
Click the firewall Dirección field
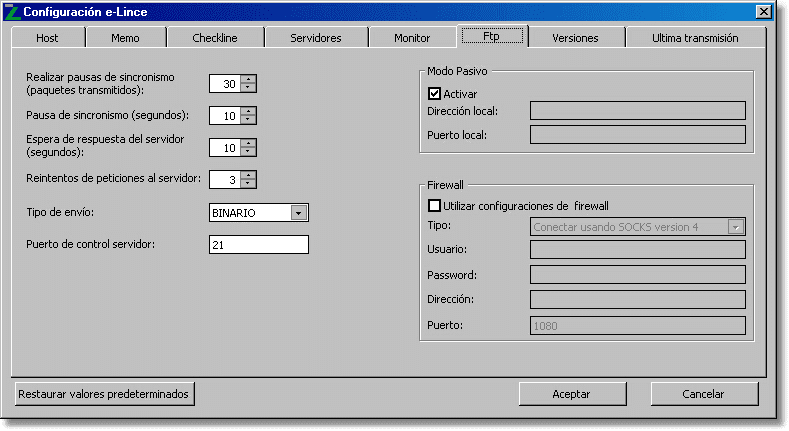(638, 299)
